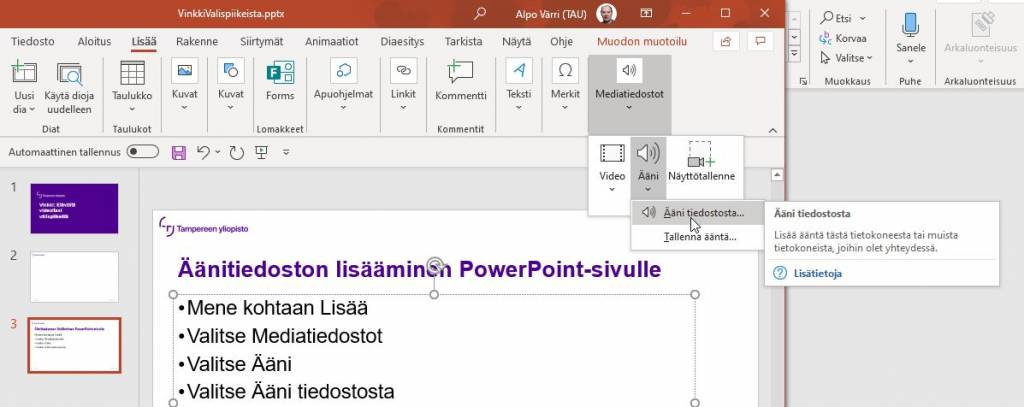Select Ääni tiedostosta menu entry

[x=697, y=212]
